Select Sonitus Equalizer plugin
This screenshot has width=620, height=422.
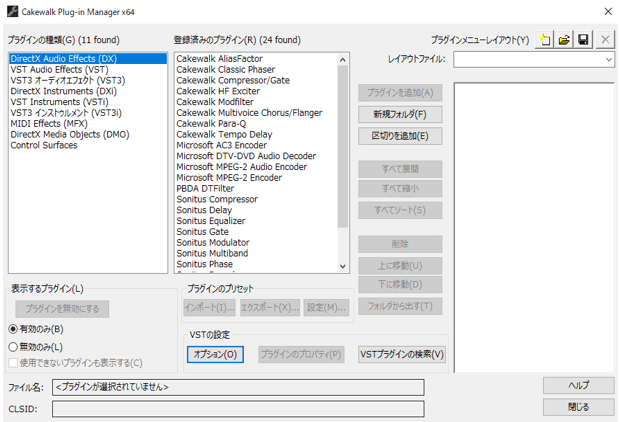(256, 221)
